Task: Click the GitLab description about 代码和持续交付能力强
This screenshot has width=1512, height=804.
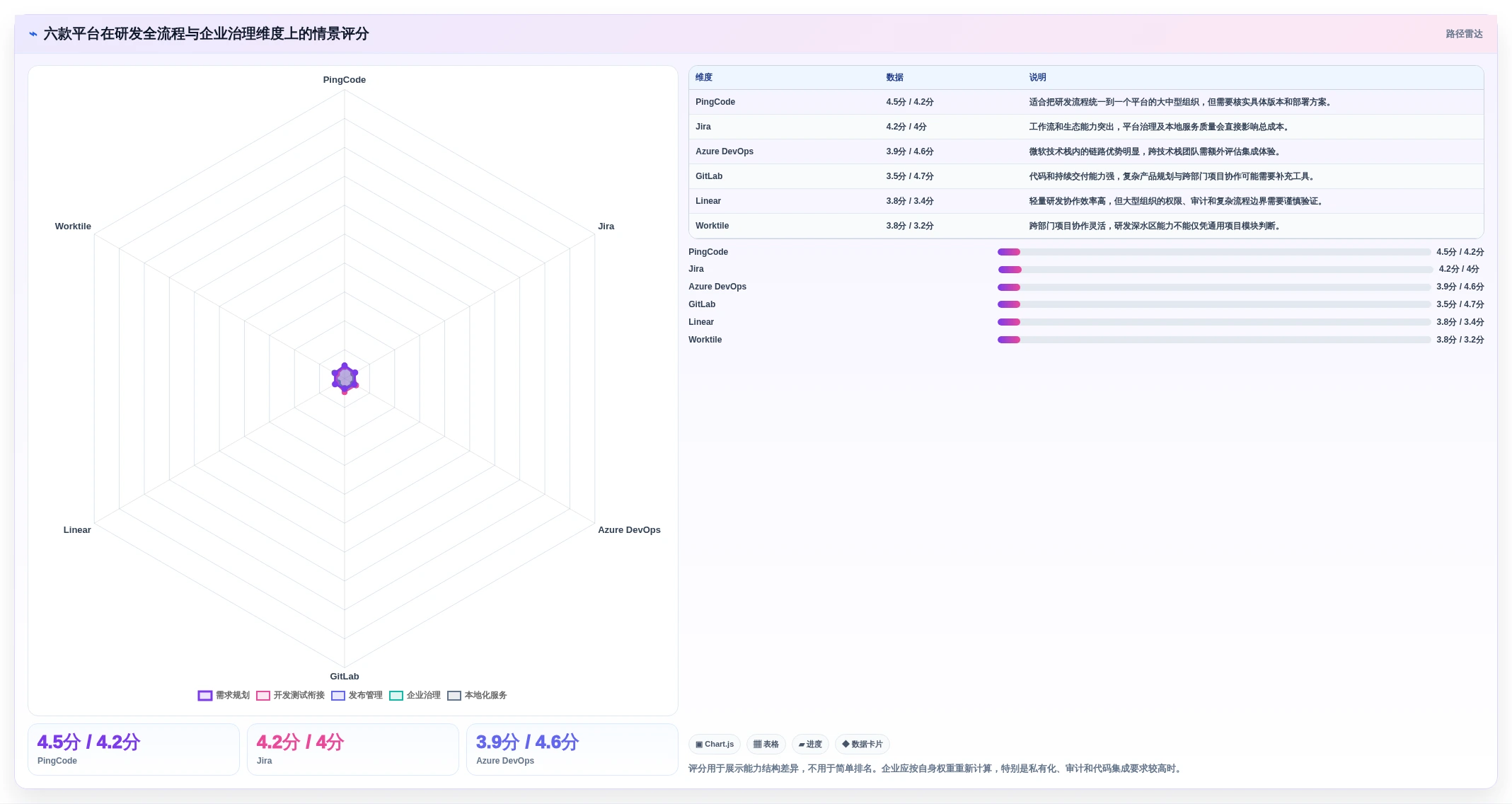Action: pos(1172,176)
